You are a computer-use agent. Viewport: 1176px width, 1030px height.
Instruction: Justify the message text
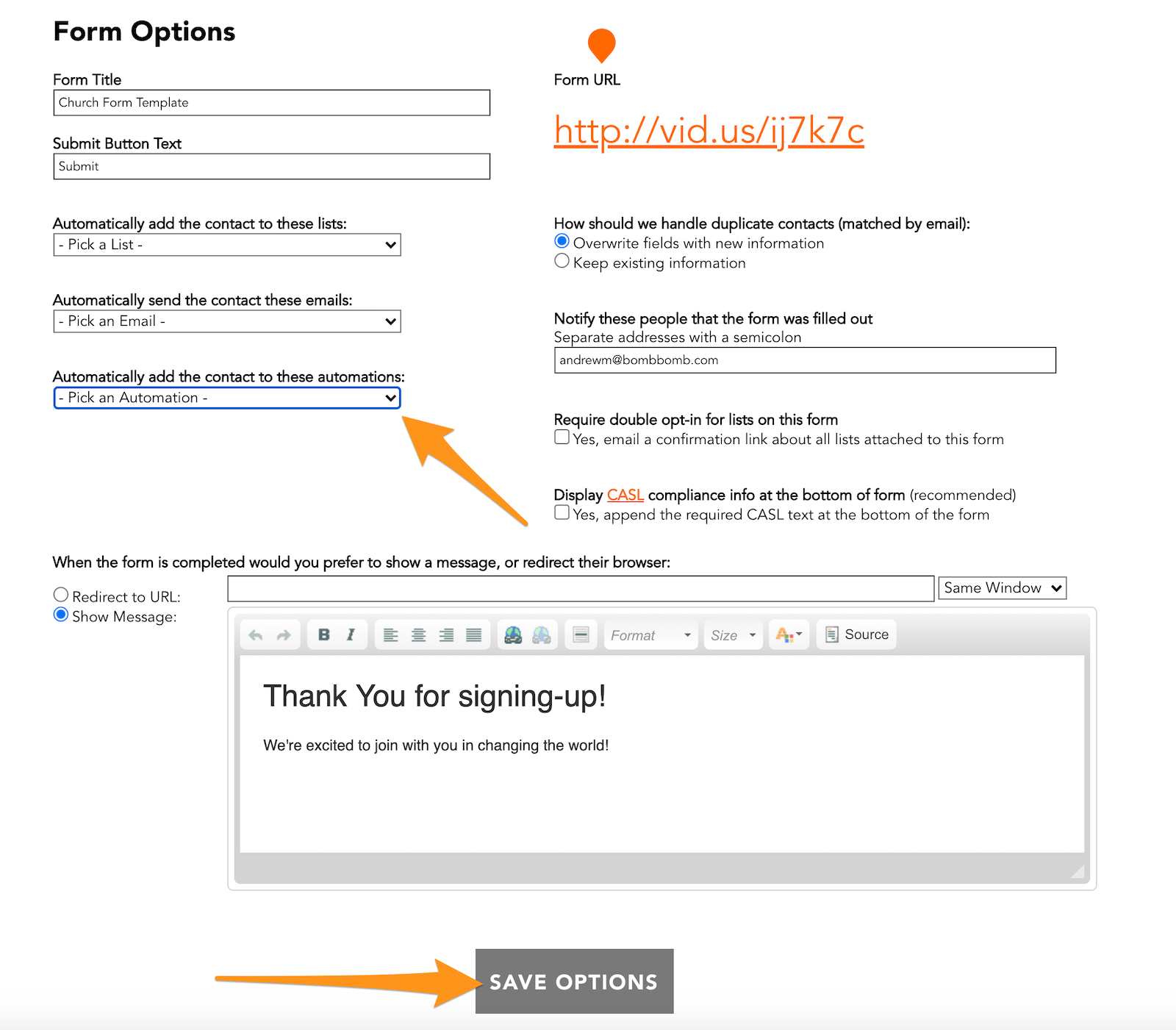coord(474,635)
